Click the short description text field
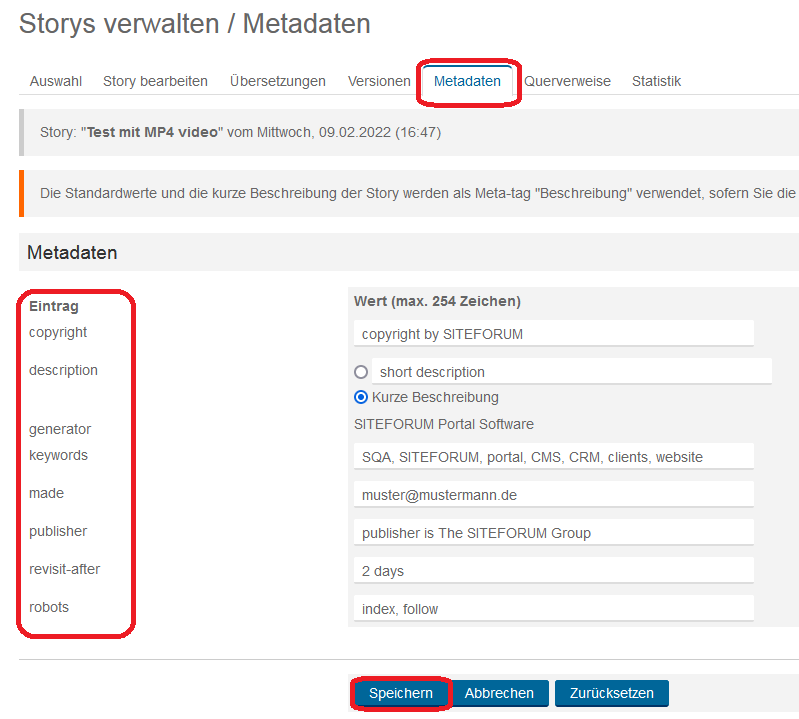This screenshot has width=799, height=719. coord(571,372)
